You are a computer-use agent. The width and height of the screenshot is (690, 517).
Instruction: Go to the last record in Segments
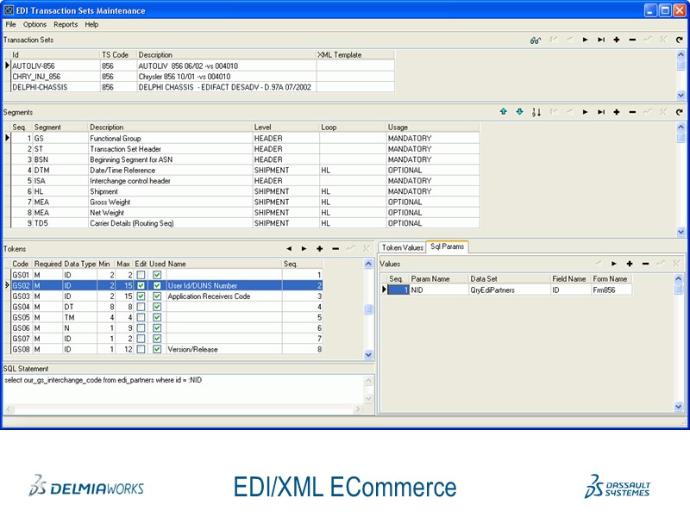click(601, 112)
